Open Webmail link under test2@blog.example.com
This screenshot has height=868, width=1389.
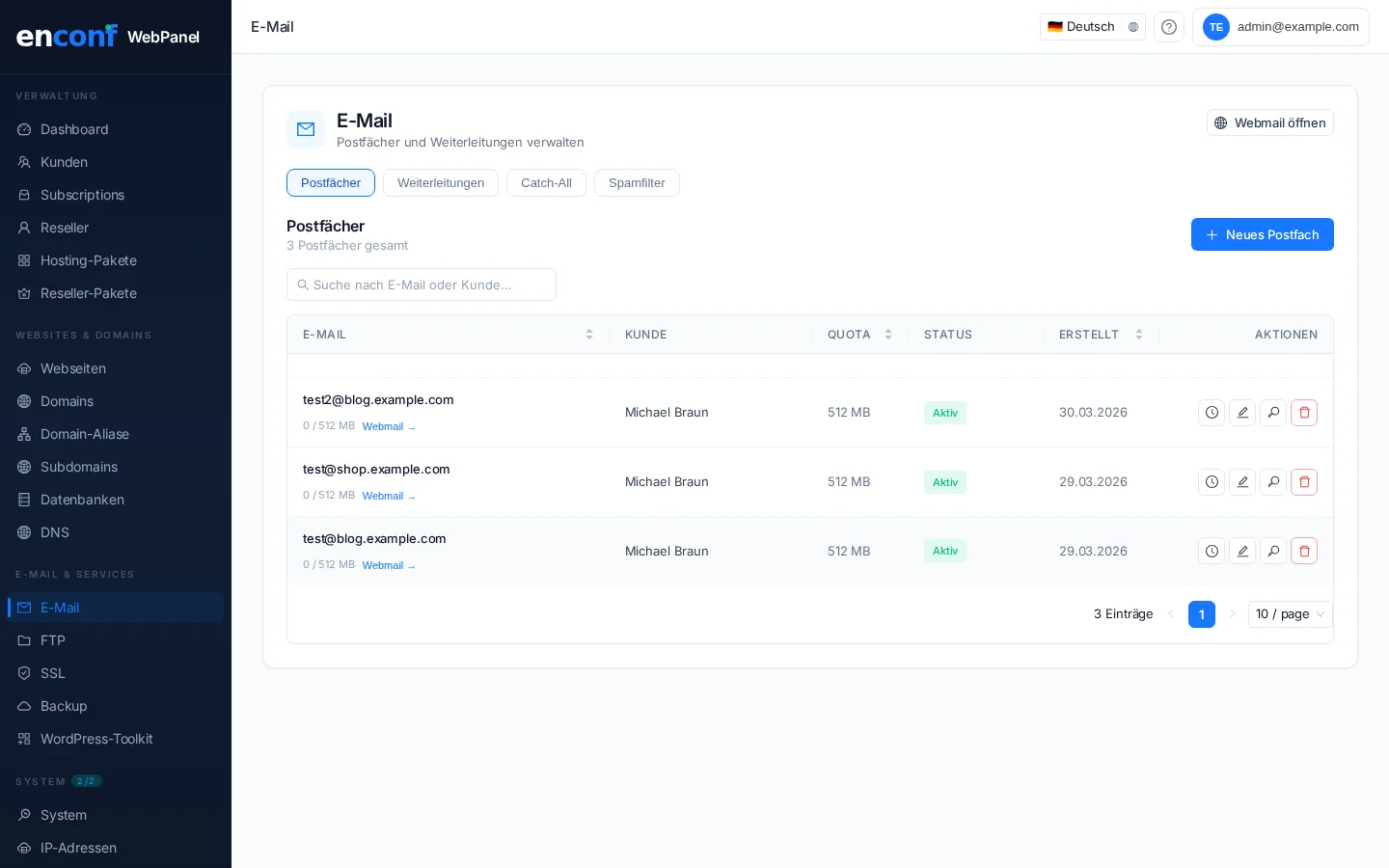(388, 426)
